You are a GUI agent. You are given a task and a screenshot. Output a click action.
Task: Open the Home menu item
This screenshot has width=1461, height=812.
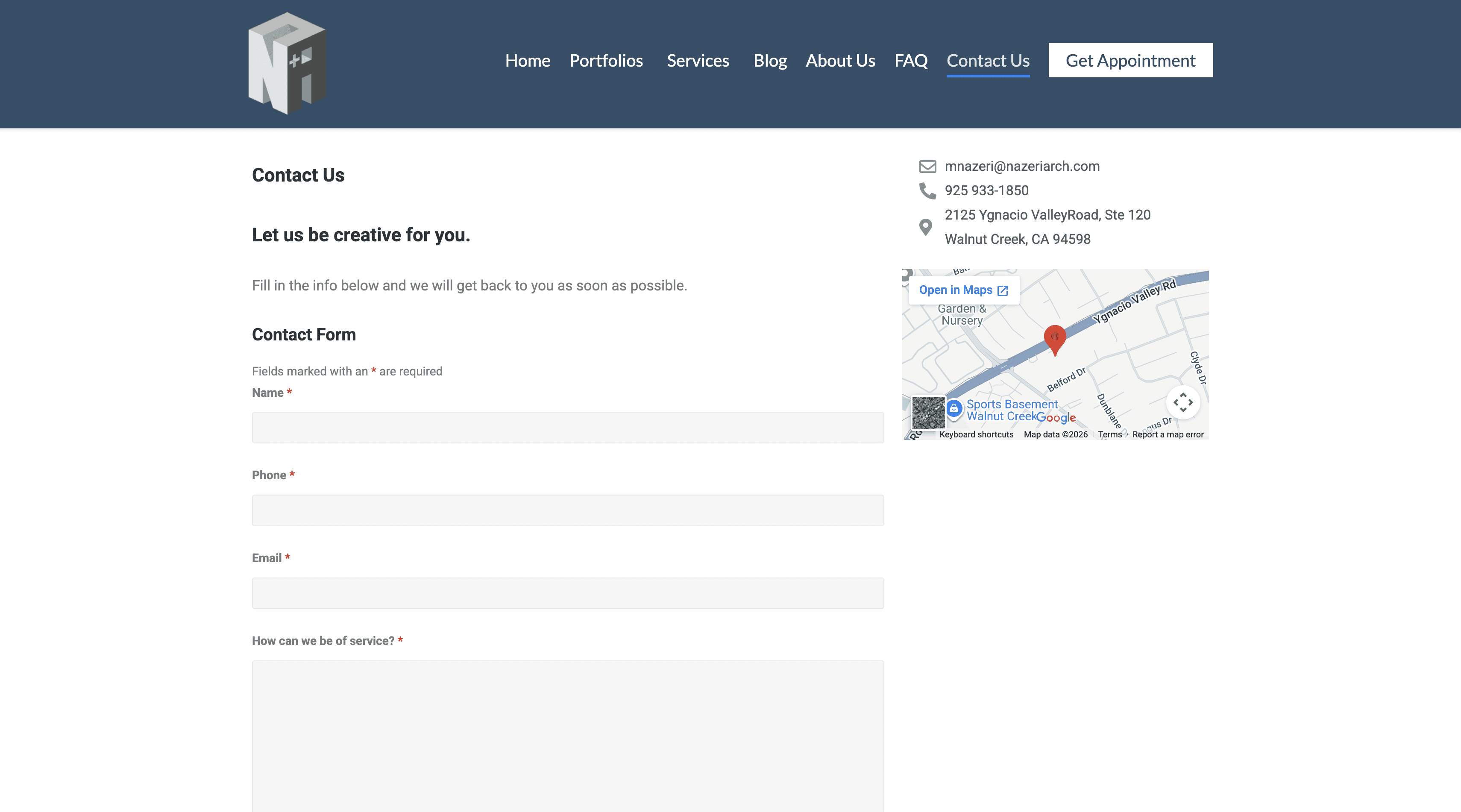click(528, 61)
